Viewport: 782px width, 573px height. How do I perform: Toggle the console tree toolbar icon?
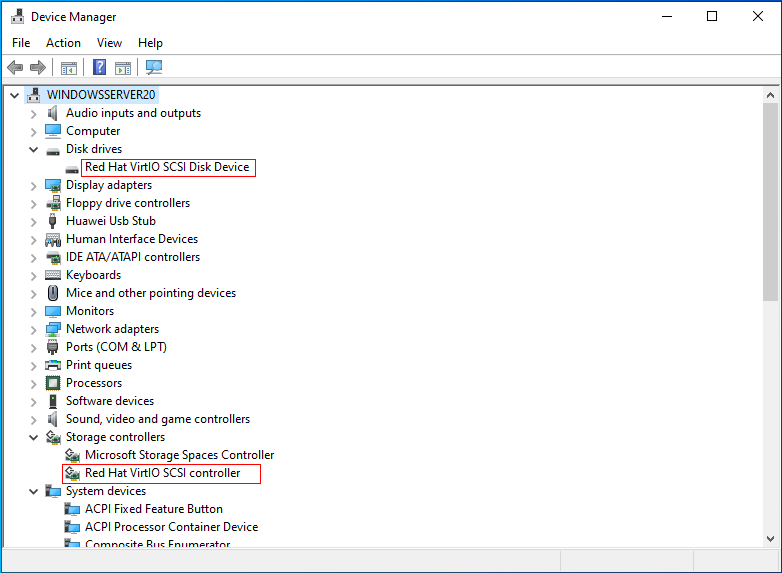click(x=69, y=68)
